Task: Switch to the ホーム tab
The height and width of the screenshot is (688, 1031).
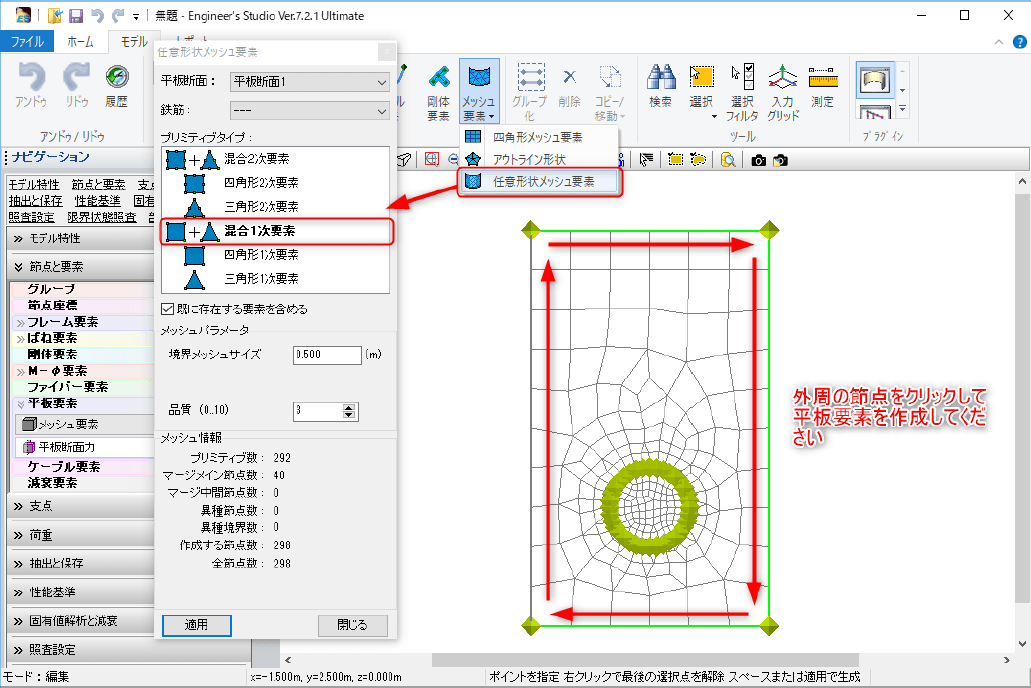Action: tap(80, 41)
